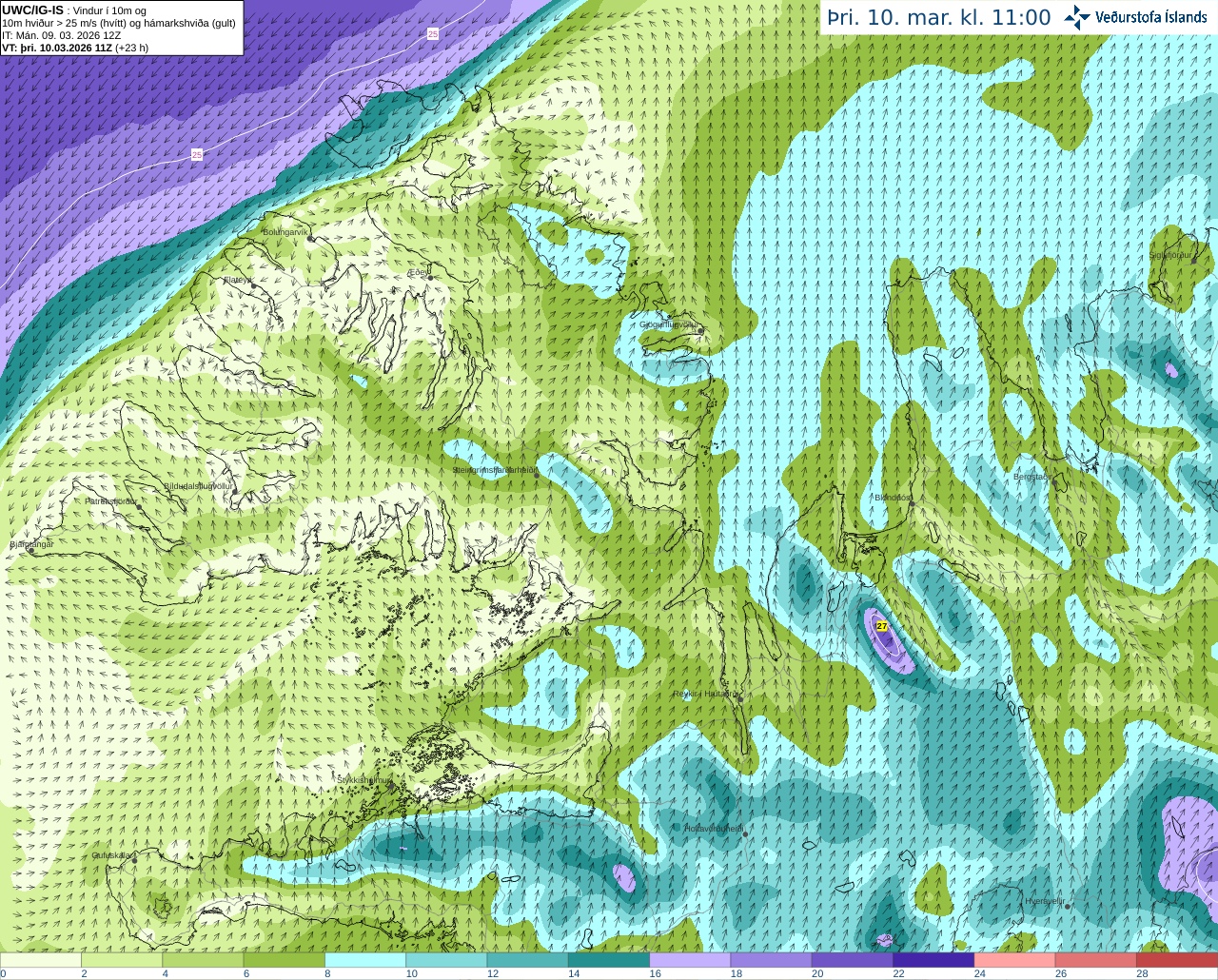This screenshot has width=1218, height=980.
Task: Click the Veðurstofa Íslands logo icon
Action: click(1077, 17)
